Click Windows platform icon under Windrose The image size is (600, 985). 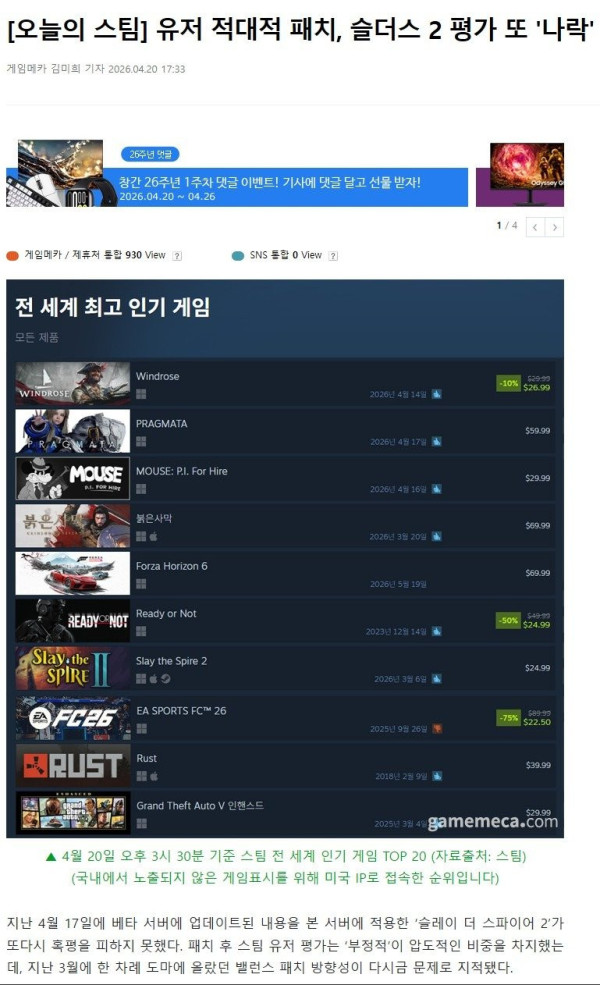click(141, 394)
